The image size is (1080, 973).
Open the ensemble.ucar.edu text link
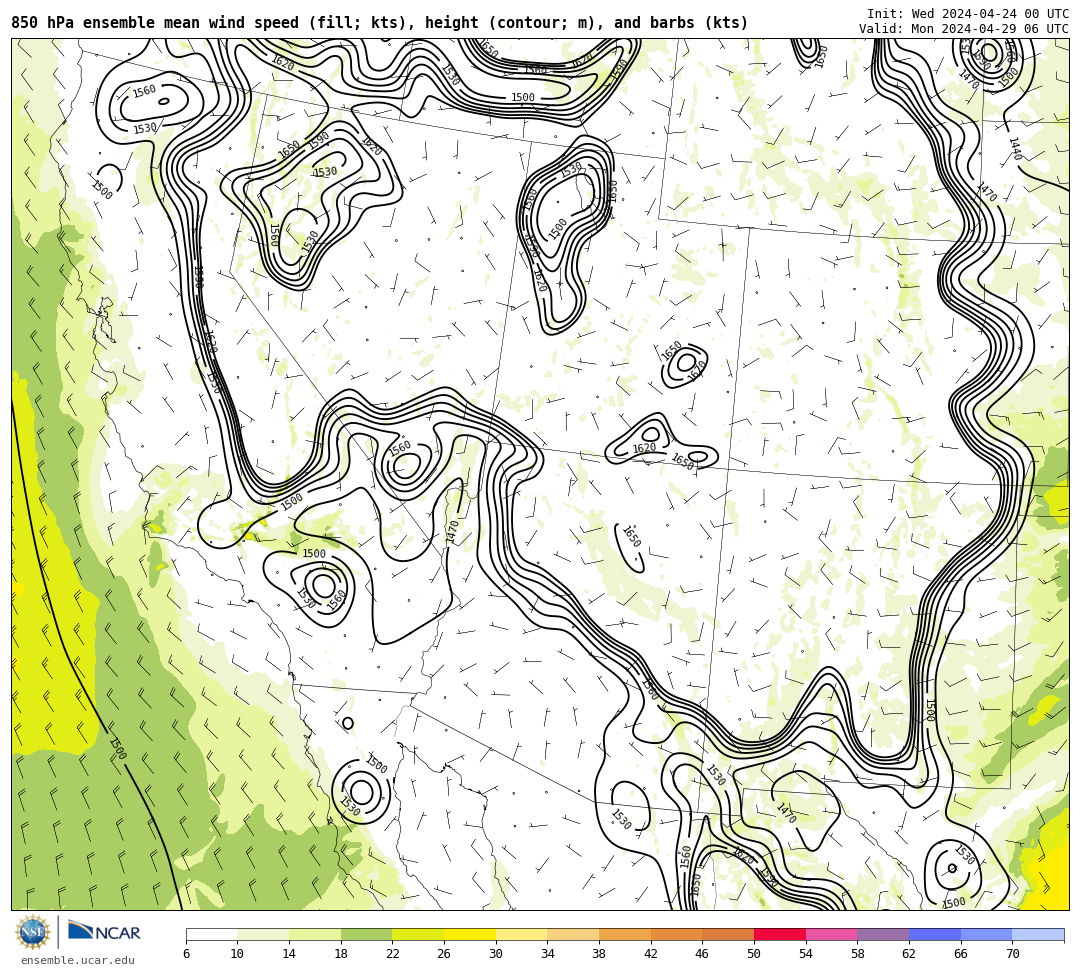[x=77, y=960]
